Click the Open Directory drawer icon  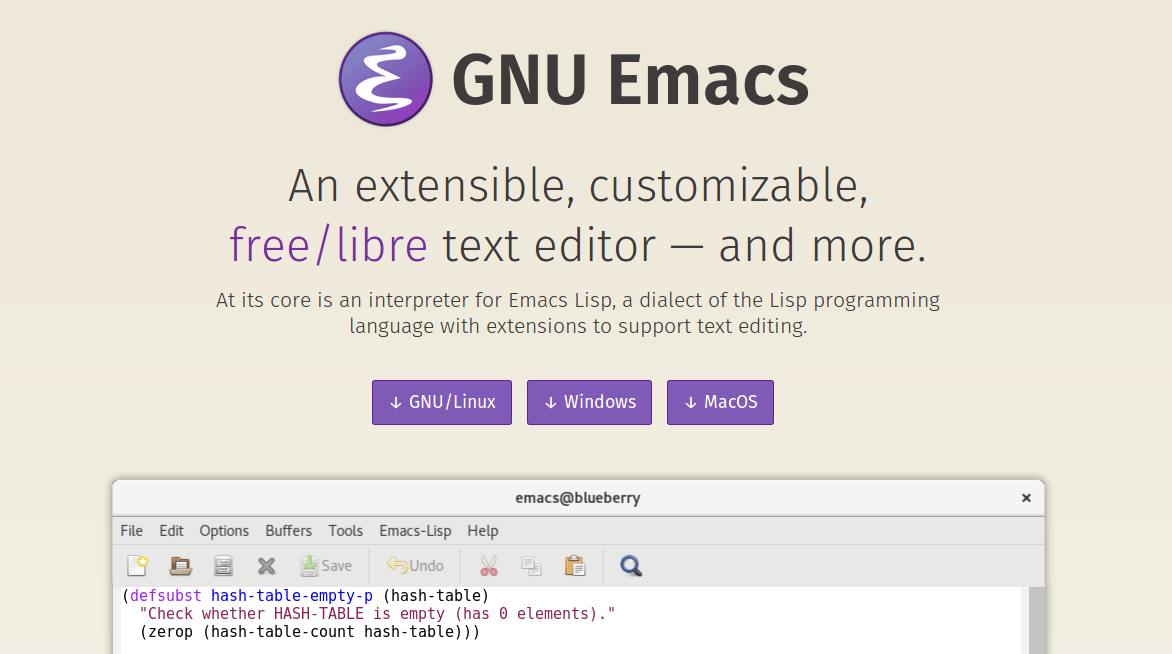[223, 566]
